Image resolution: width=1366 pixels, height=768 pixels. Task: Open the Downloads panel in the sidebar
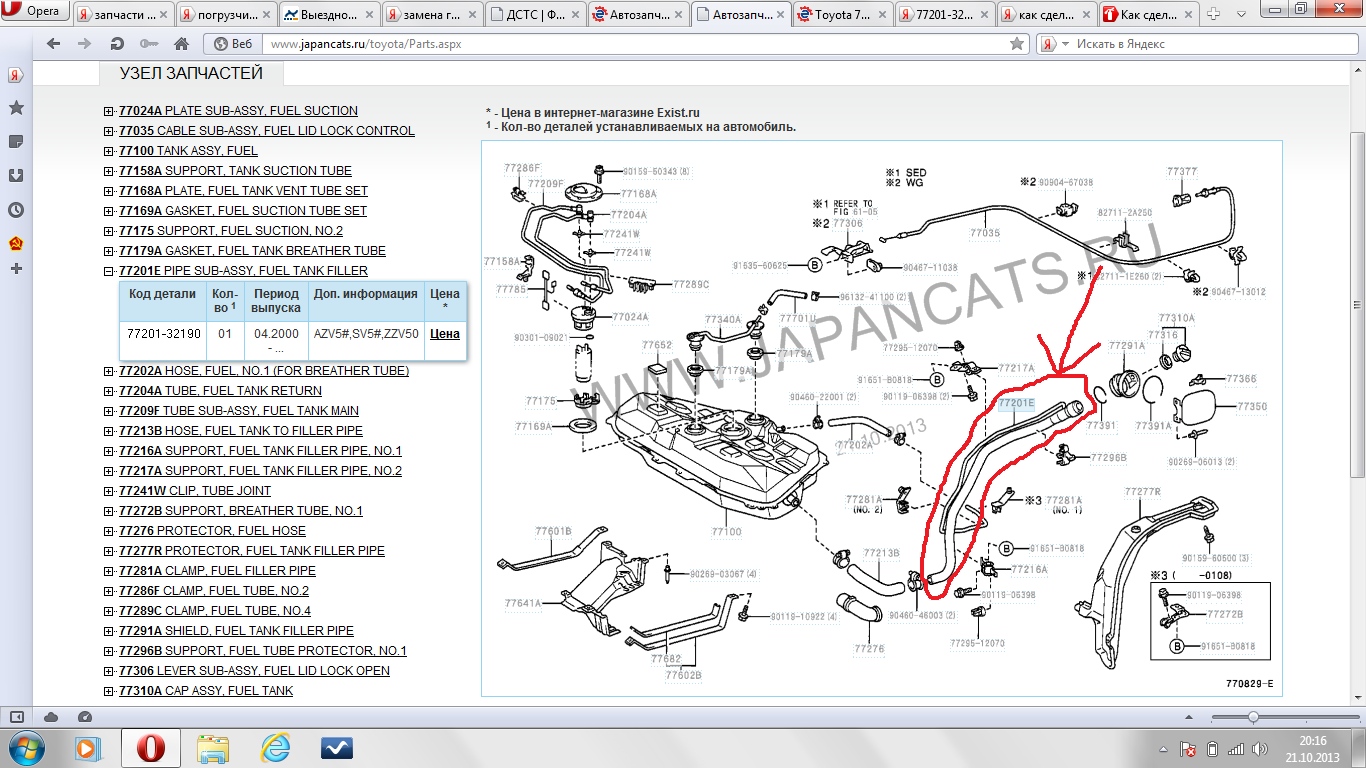point(16,175)
